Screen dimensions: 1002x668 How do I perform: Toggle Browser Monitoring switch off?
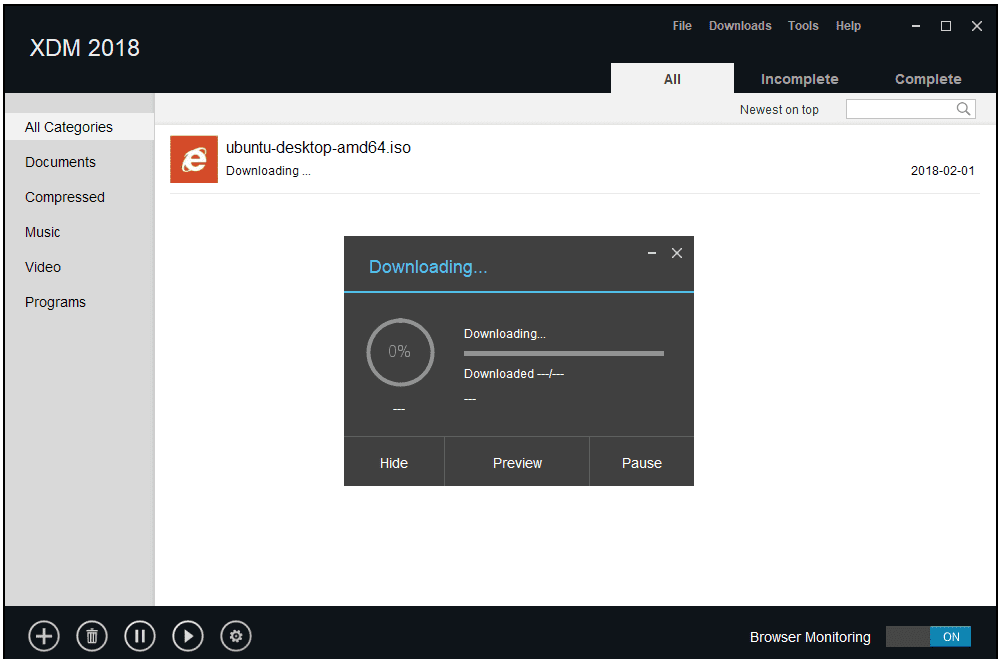(928, 636)
